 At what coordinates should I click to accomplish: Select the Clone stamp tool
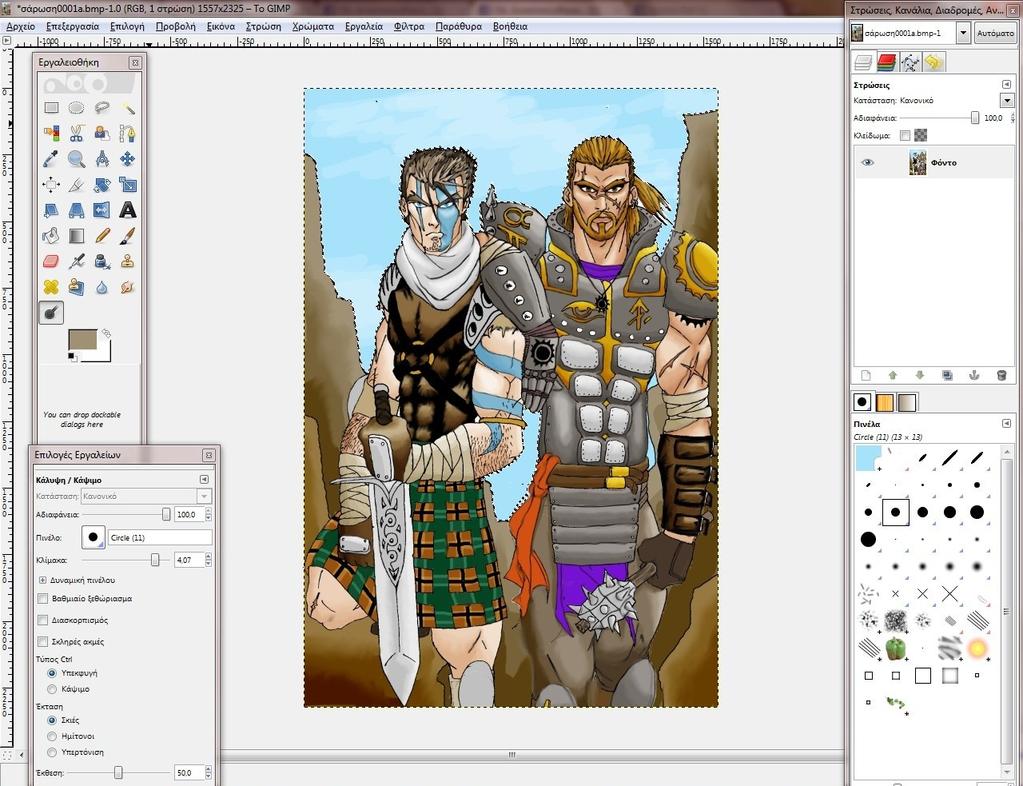tap(128, 262)
